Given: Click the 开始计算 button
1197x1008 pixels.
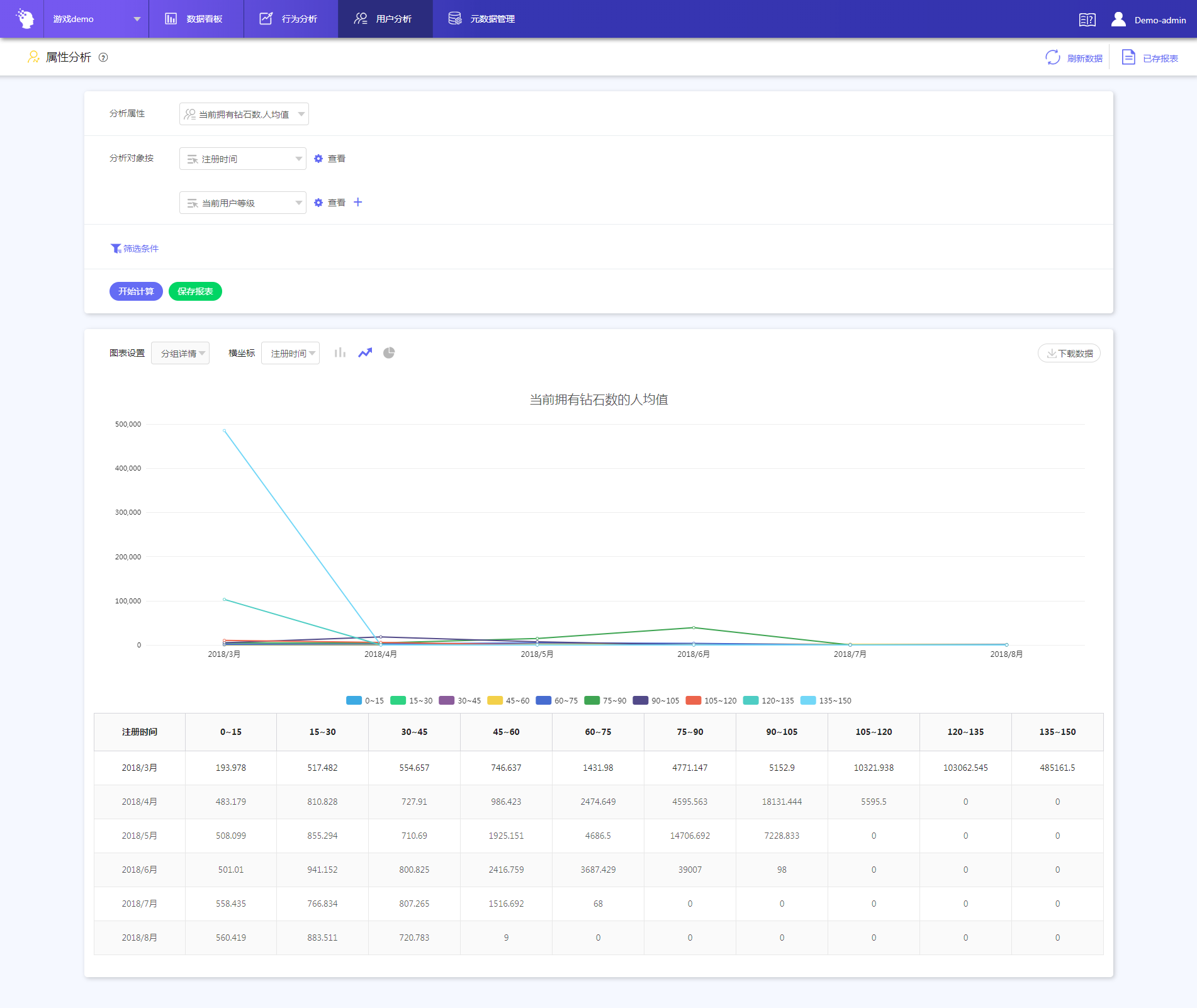Looking at the screenshot, I should coord(136,291).
